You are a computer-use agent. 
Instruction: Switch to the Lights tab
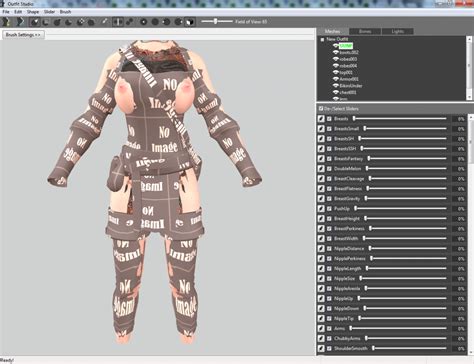[x=398, y=31]
